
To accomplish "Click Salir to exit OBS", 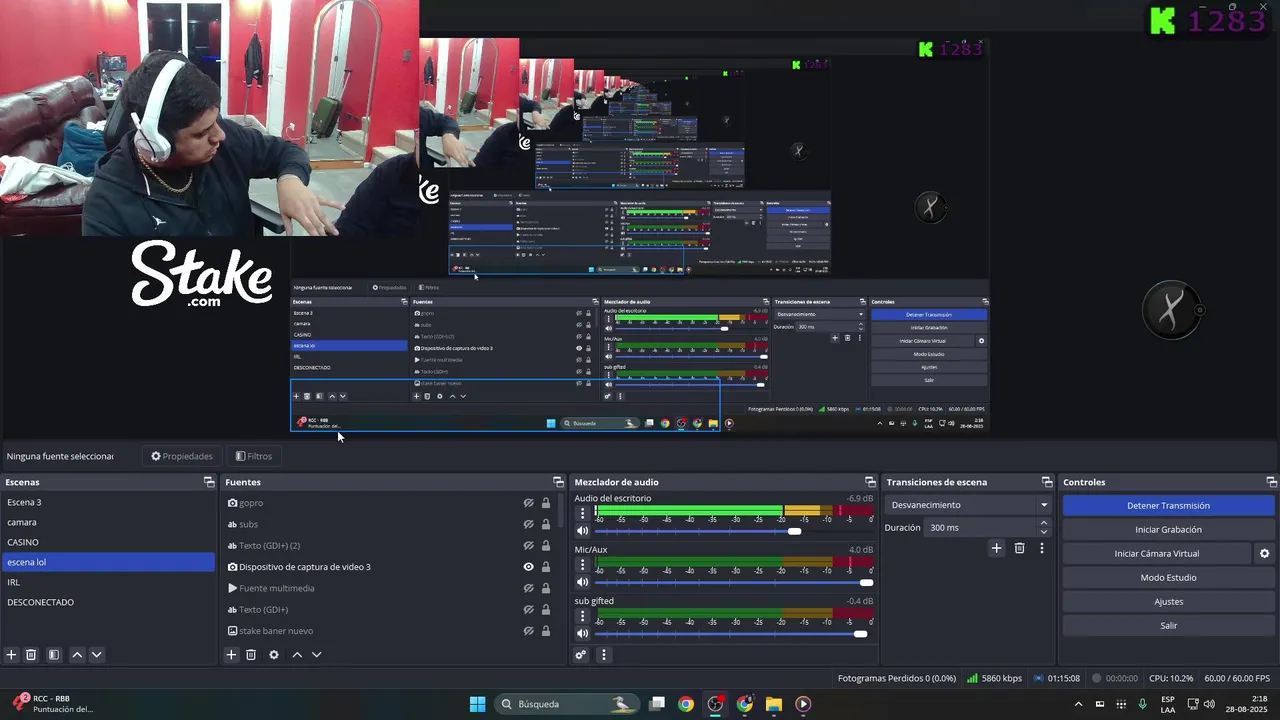I will point(1168,626).
